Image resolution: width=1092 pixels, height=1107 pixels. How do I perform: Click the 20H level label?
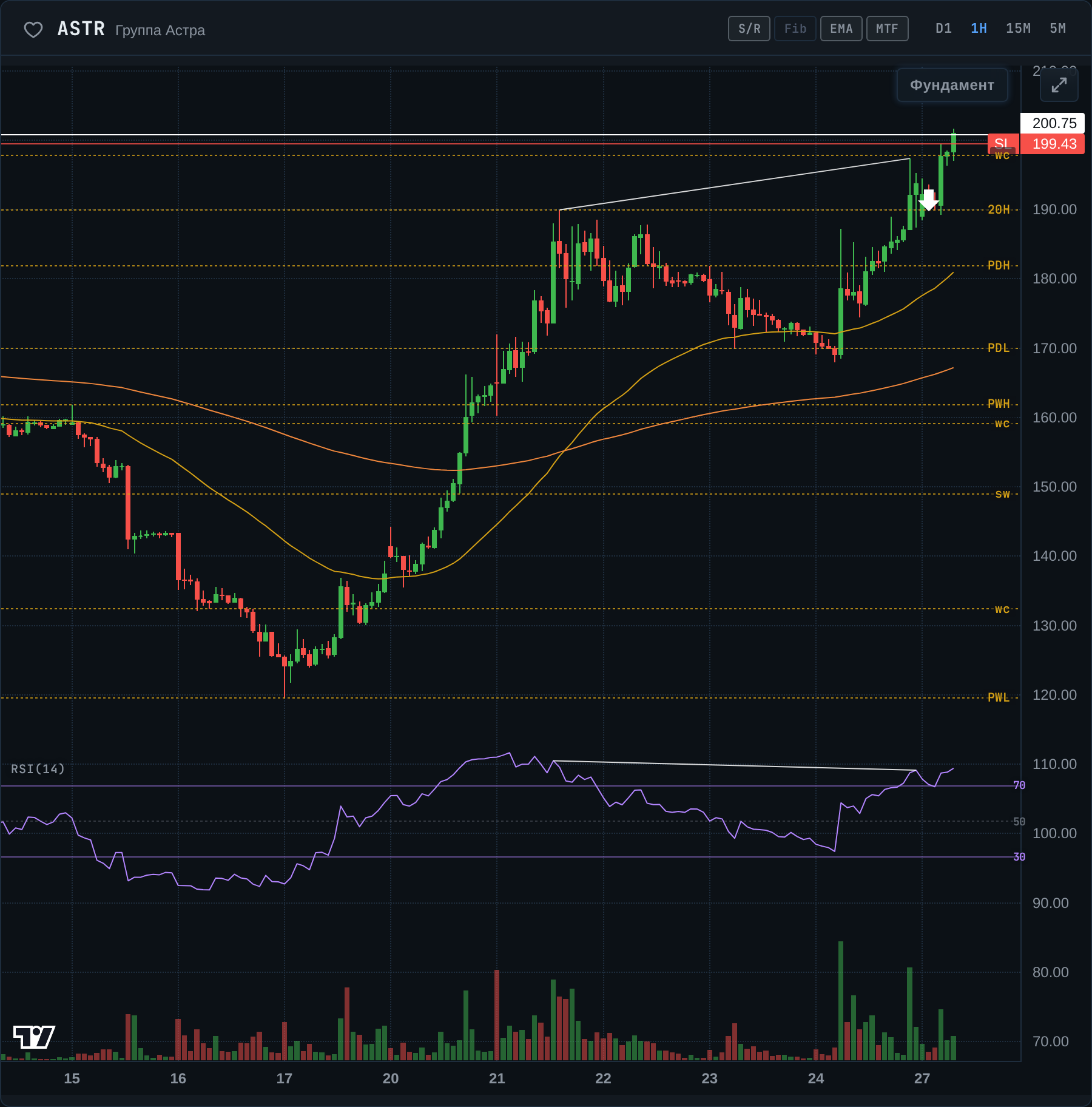(x=999, y=209)
